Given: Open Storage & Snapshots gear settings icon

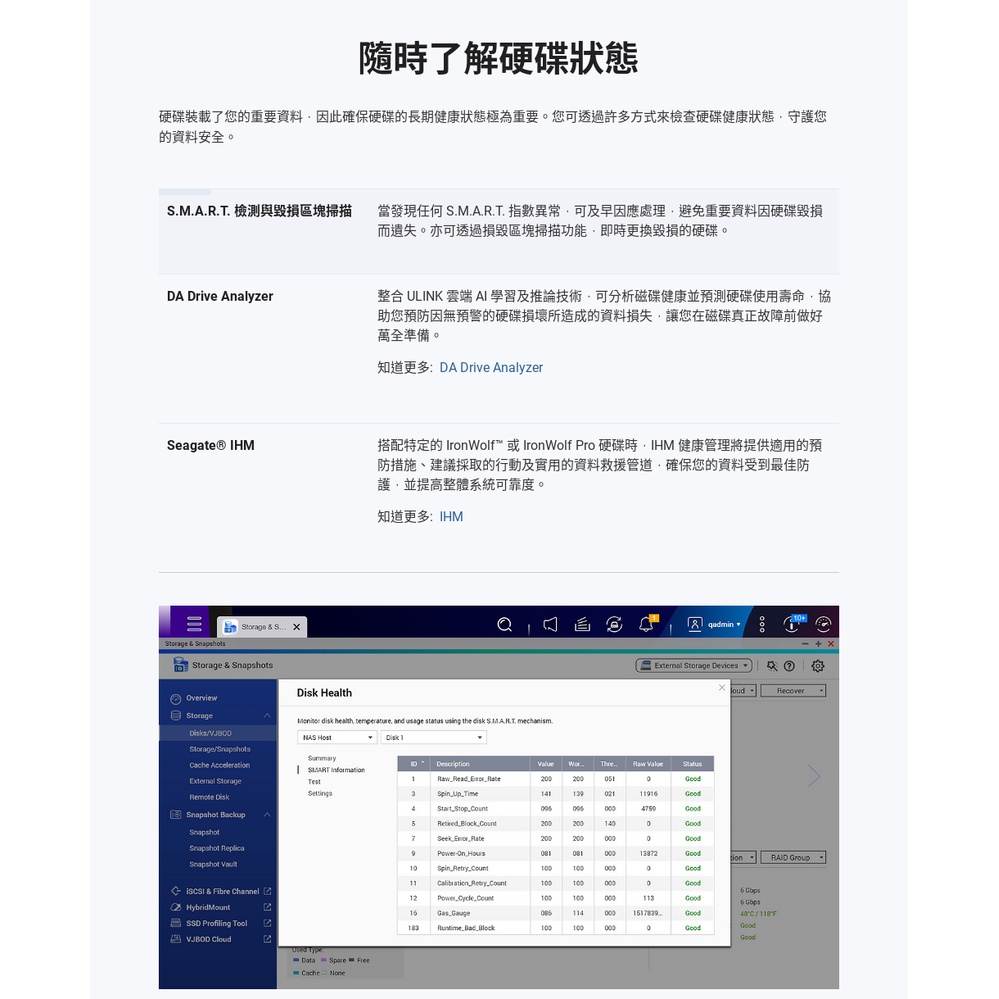Looking at the screenshot, I should (818, 666).
